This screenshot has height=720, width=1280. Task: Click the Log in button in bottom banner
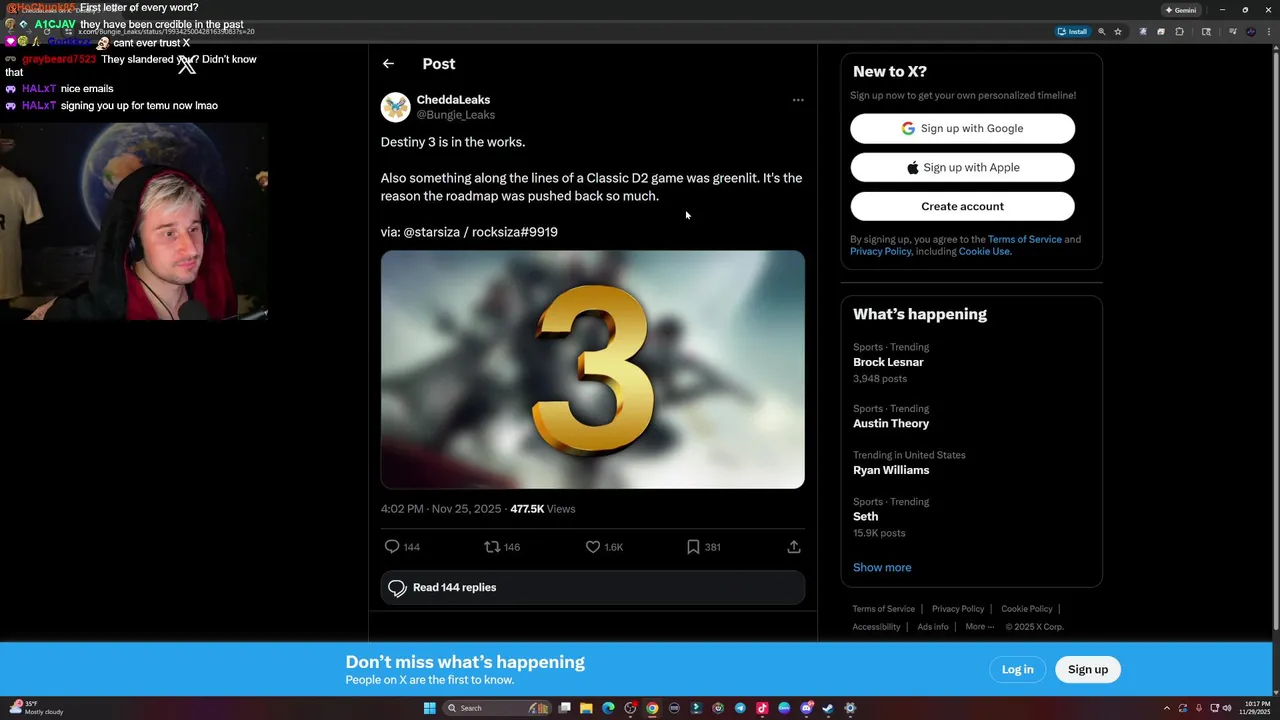(x=1018, y=669)
